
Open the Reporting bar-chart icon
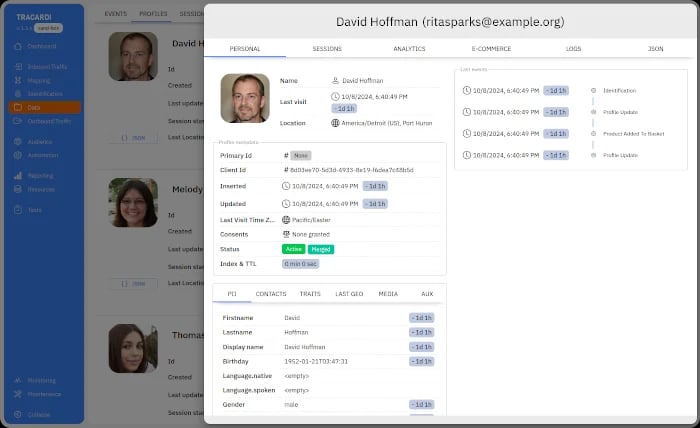pos(18,176)
